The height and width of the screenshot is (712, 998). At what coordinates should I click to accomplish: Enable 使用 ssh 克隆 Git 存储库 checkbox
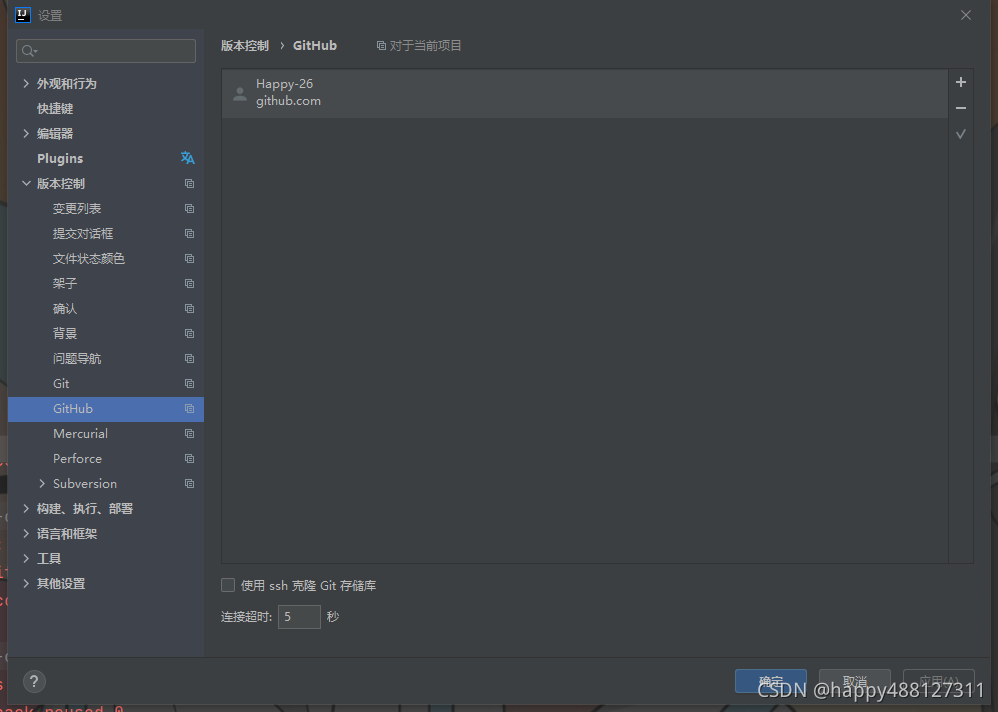(x=228, y=585)
